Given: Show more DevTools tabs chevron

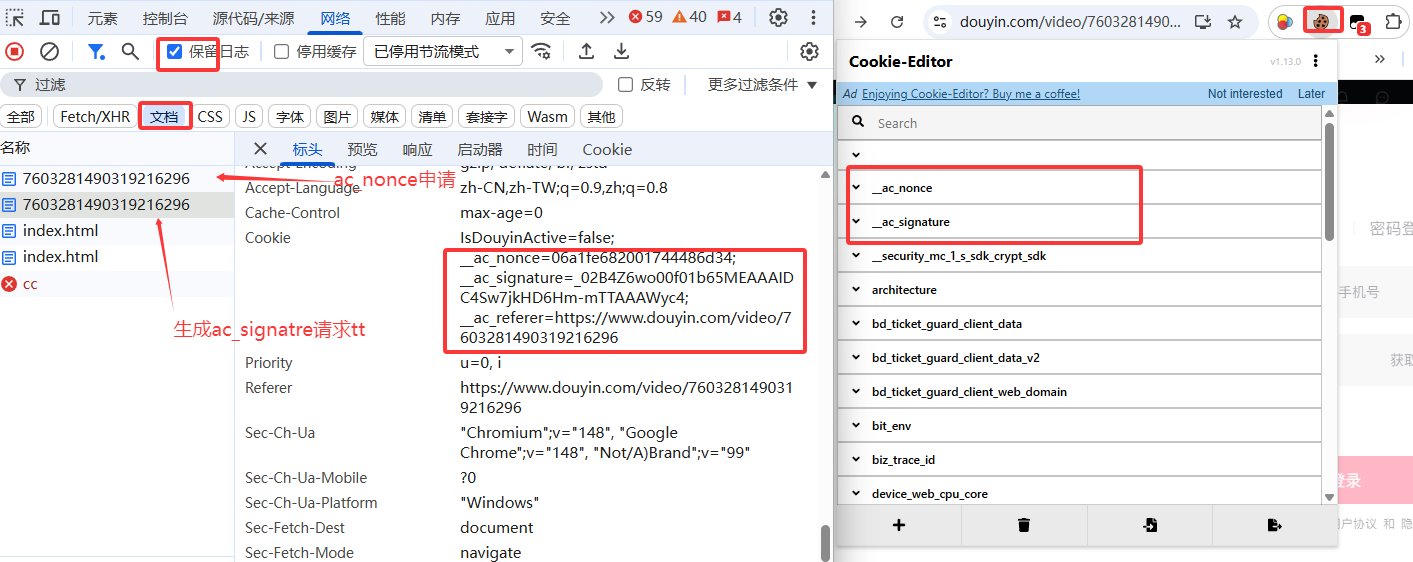Looking at the screenshot, I should tap(607, 17).
